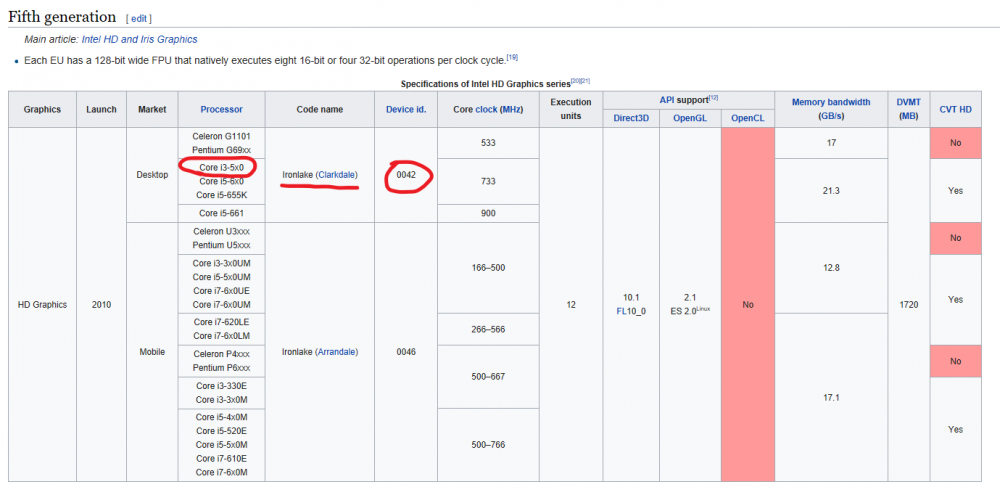
Task: Select the red No cell under OpenCL
Action: tap(748, 304)
